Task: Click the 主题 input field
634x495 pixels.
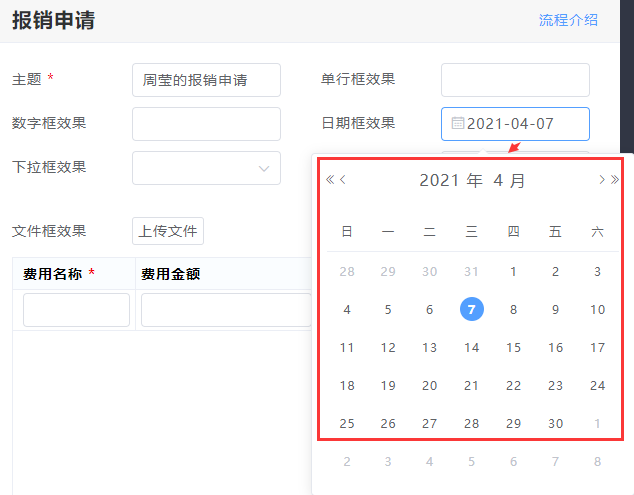Action: click(206, 80)
